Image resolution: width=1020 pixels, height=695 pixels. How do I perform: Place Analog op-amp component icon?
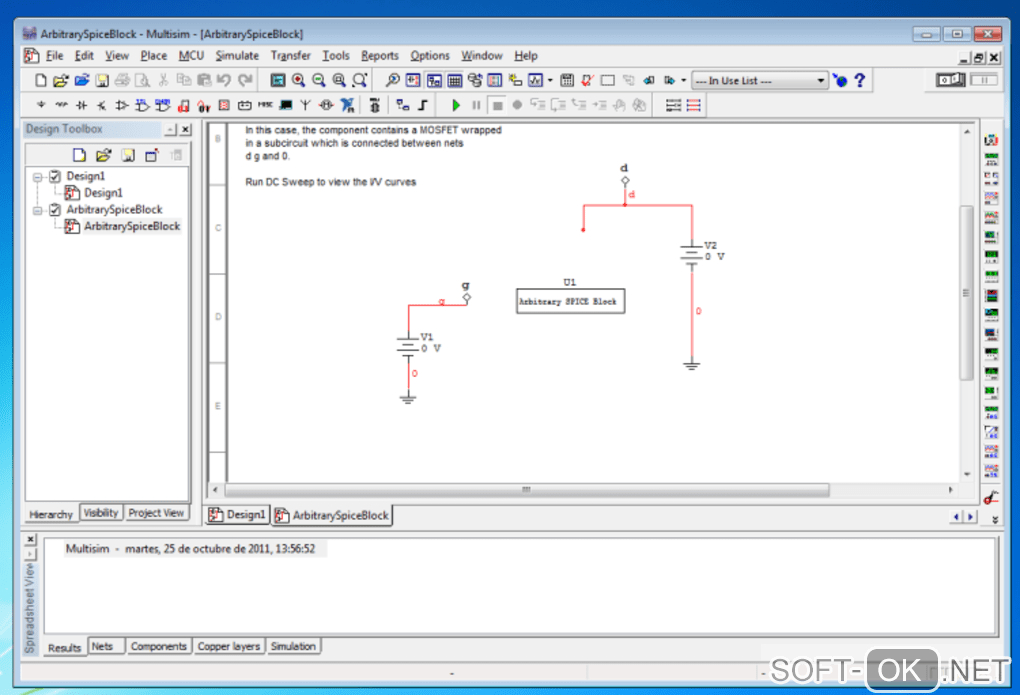point(122,105)
